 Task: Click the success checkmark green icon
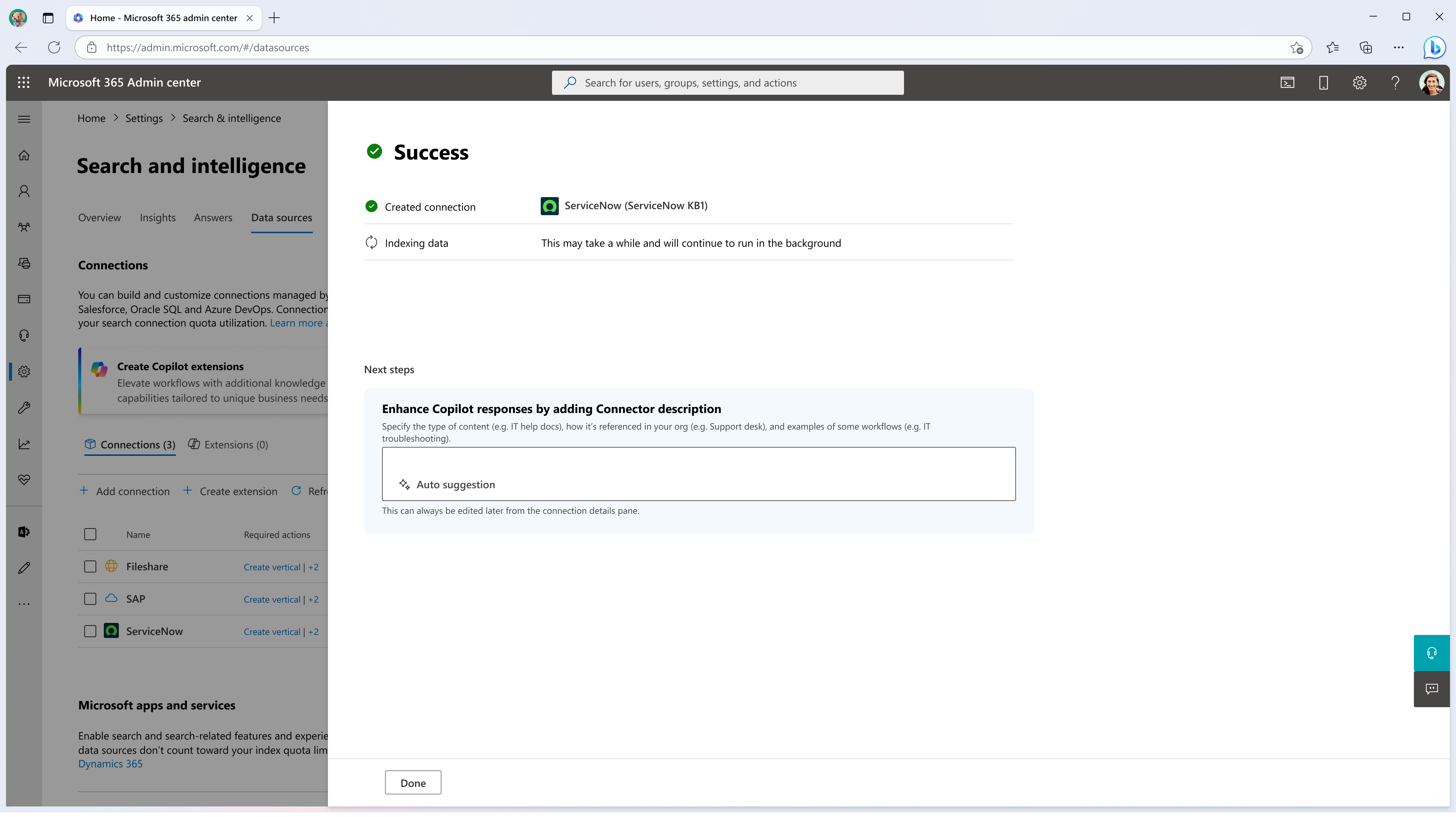[x=374, y=150]
